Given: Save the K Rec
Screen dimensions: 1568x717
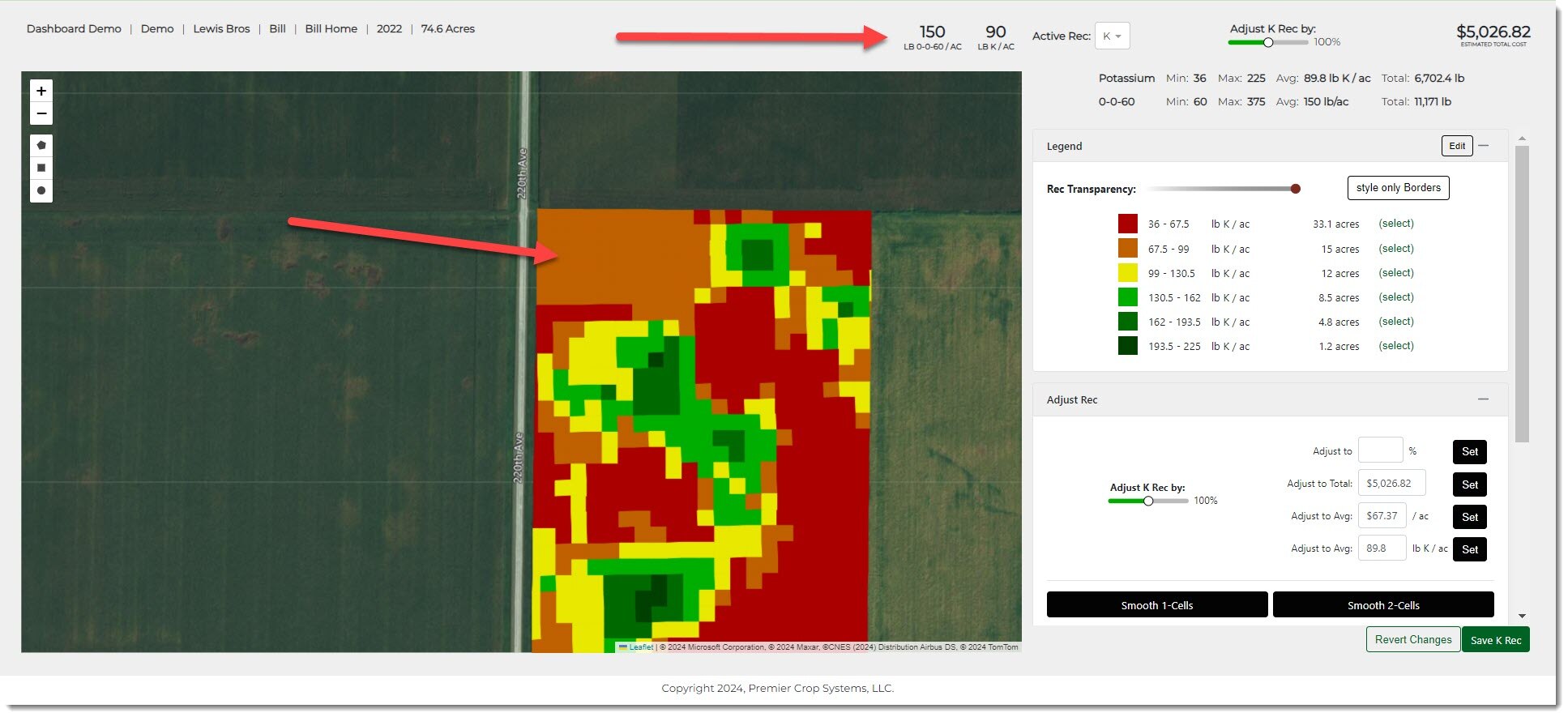Looking at the screenshot, I should pos(1495,640).
